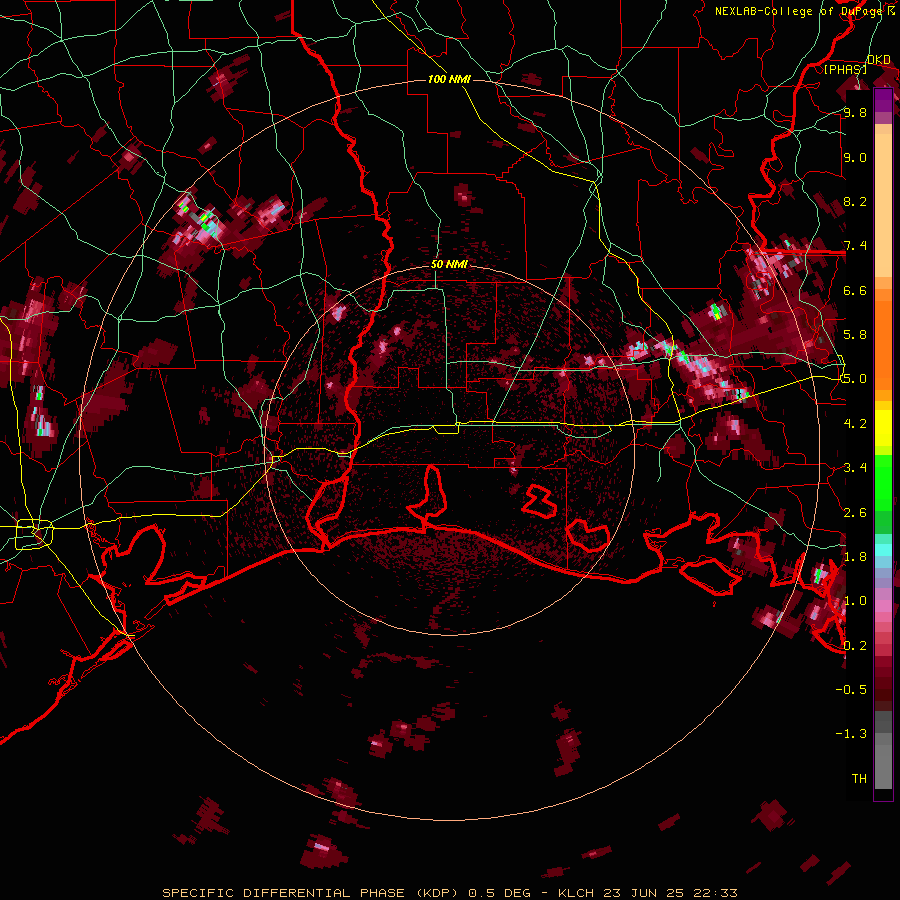Click the 6.6 scale value
This screenshot has height=900, width=900.
pyautogui.click(x=855, y=291)
